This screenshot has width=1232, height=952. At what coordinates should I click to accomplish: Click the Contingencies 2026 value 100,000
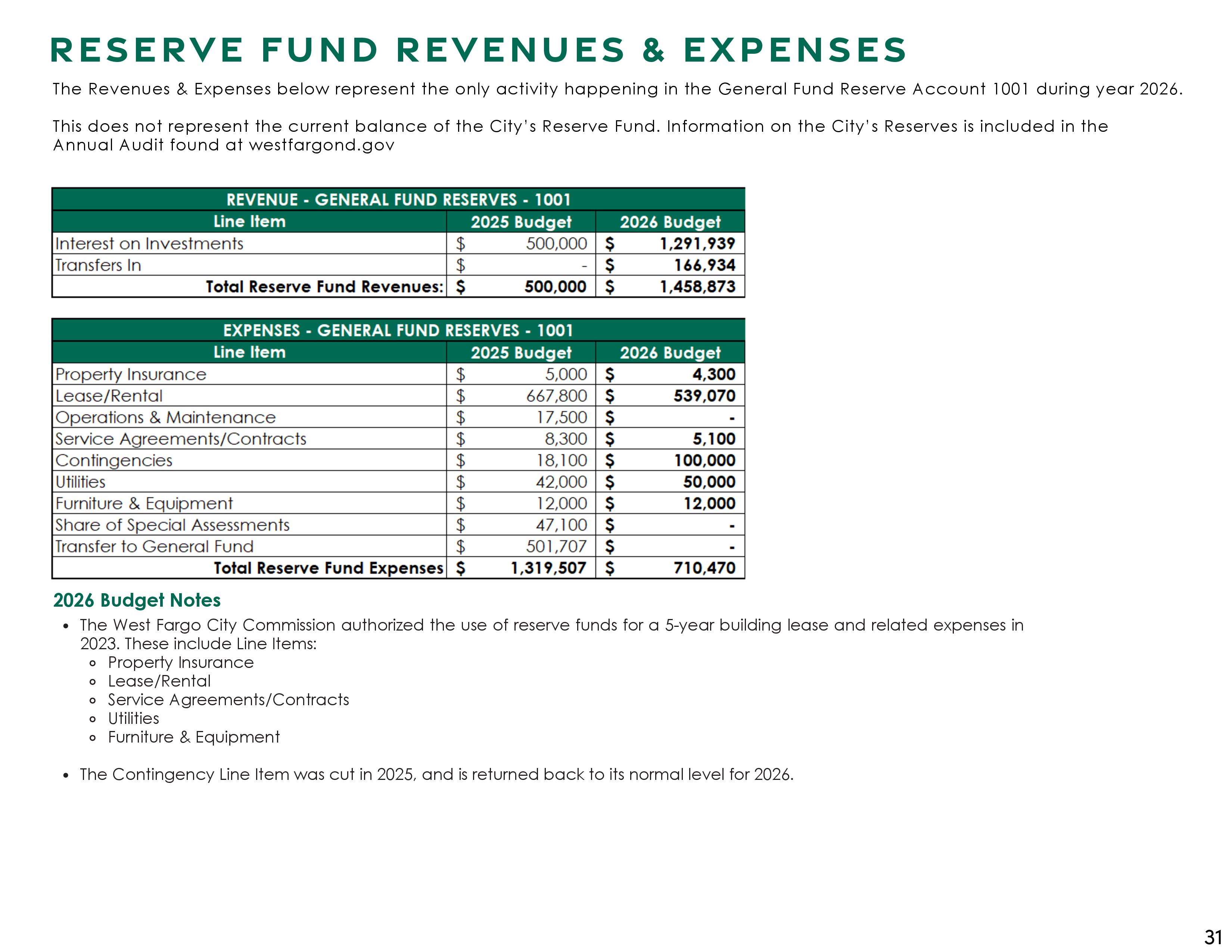pos(704,460)
